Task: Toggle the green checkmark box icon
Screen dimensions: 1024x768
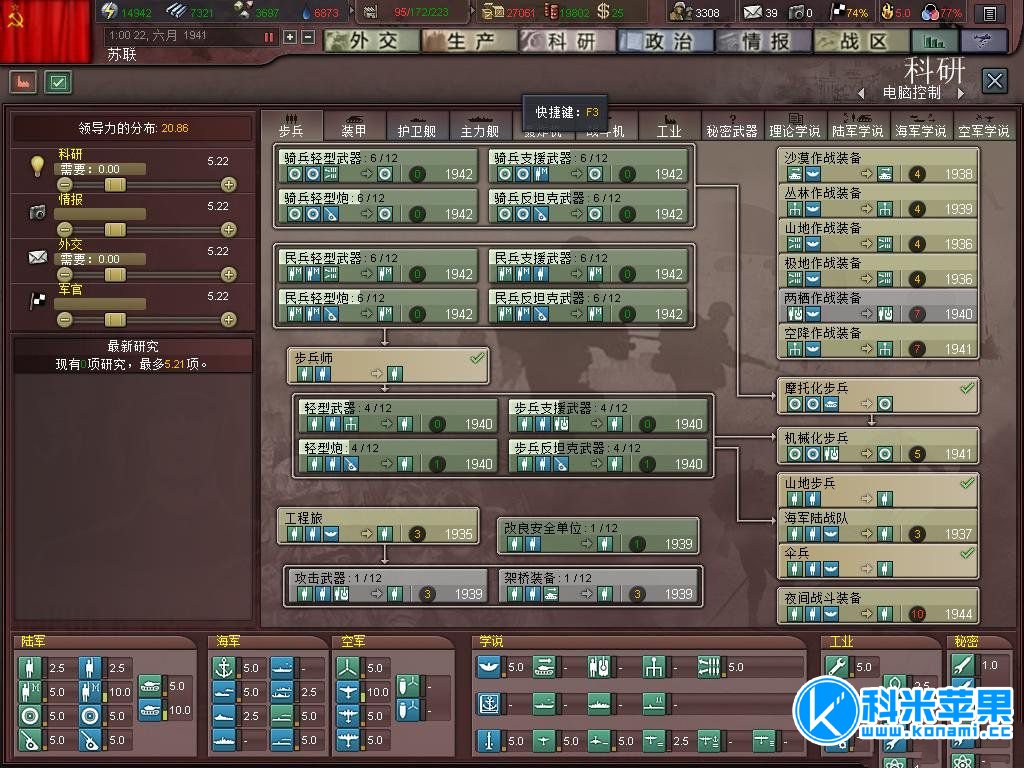Action: [58, 82]
